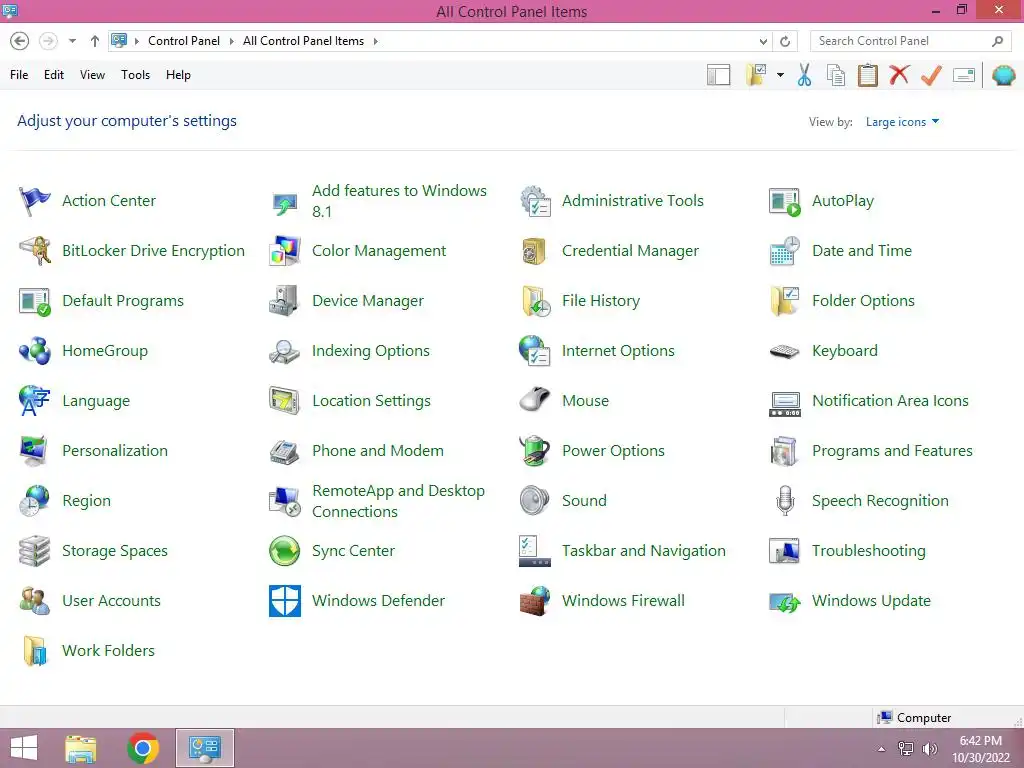Click the red X Delete toolbar icon
1024x768 pixels.
coord(899,74)
